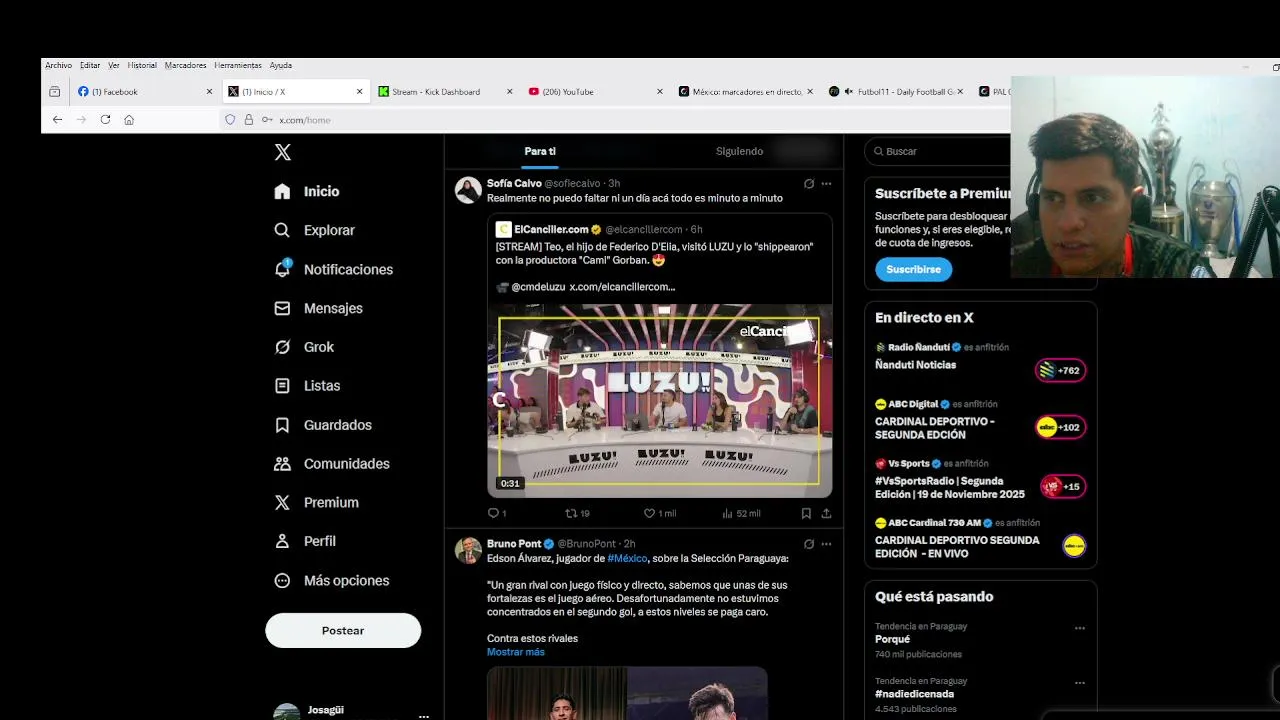Expand Más opciones menu

(x=331, y=580)
